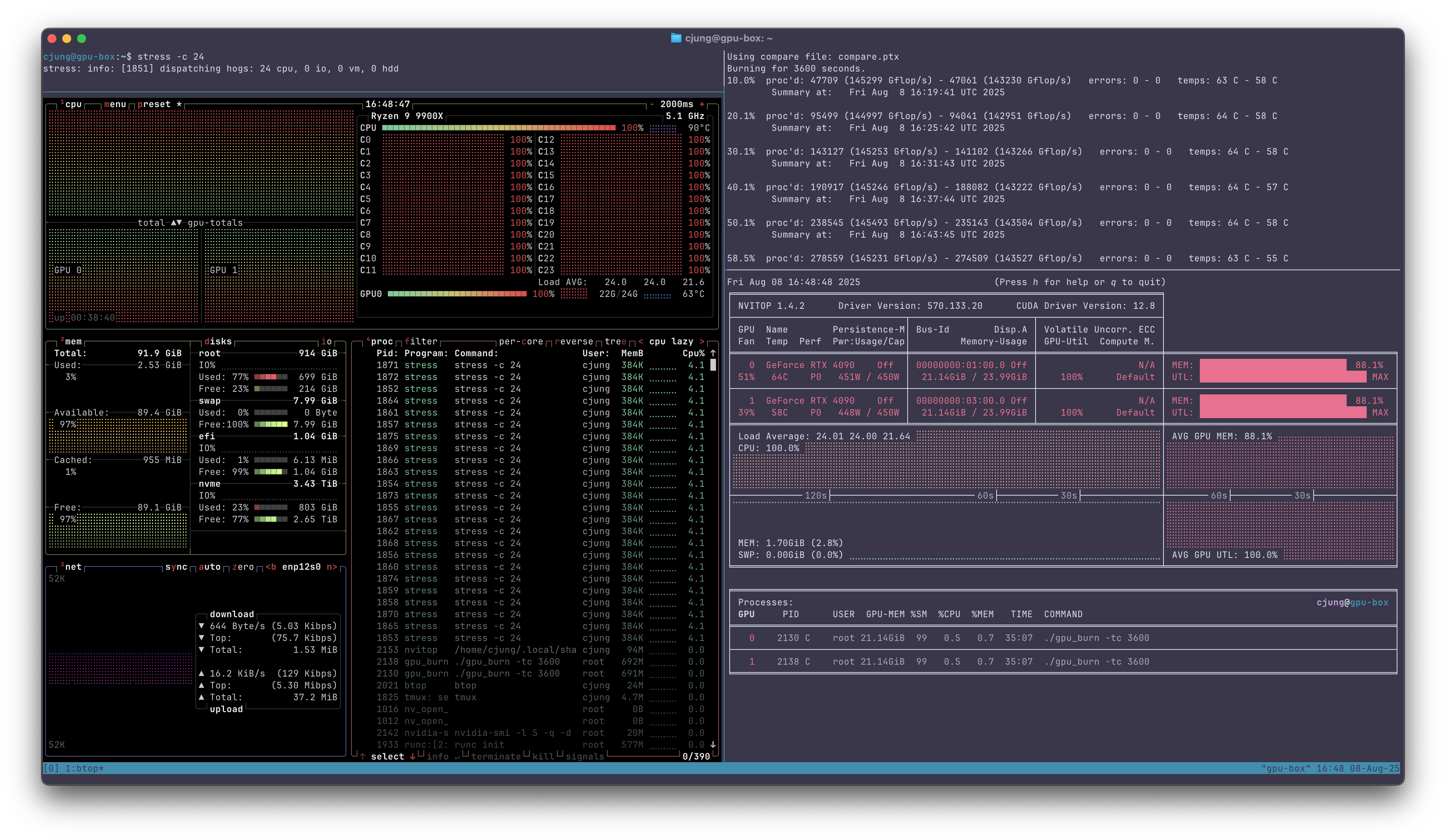Open the btop menu

(x=115, y=105)
